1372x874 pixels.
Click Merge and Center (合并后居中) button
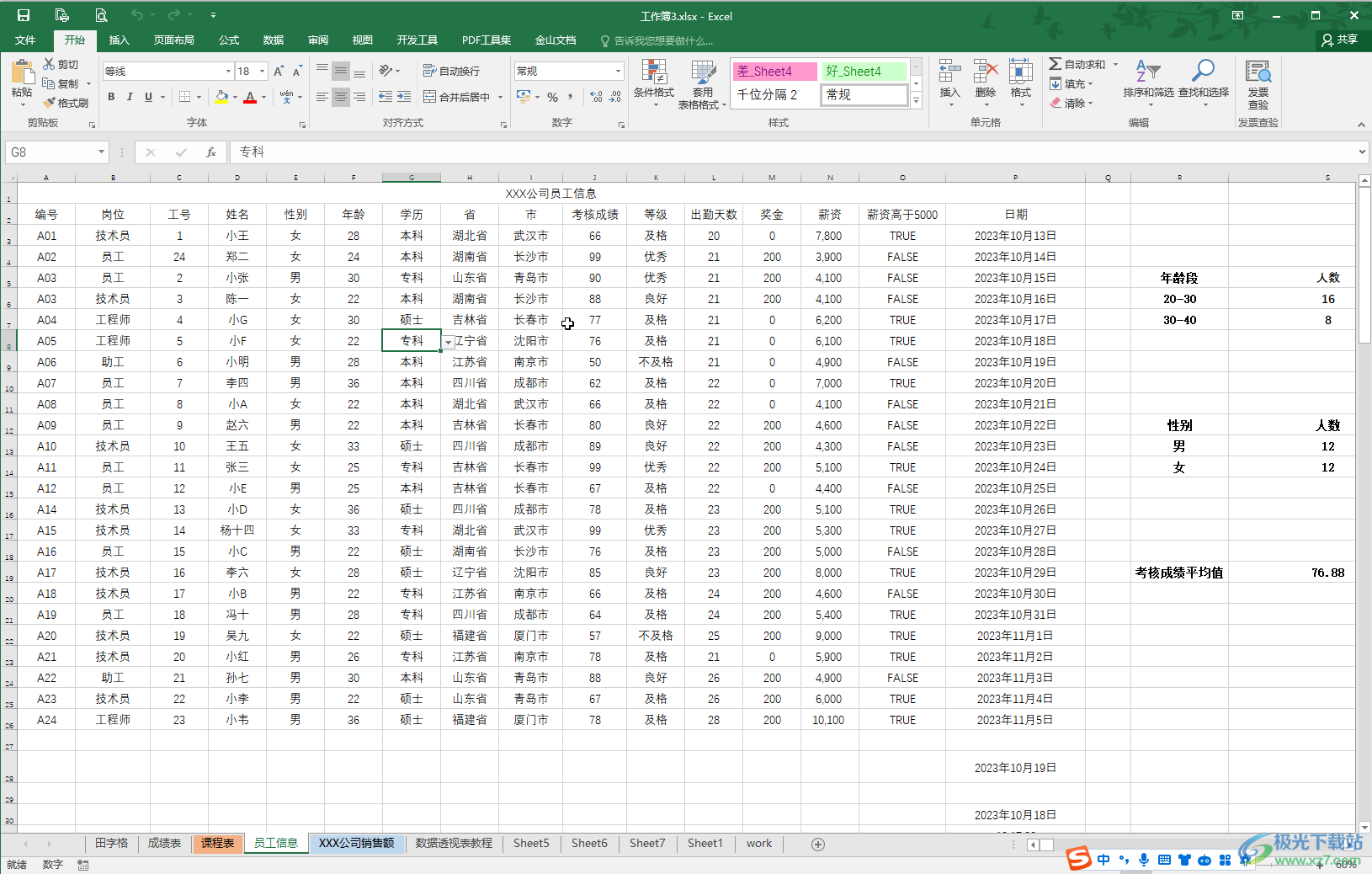click(x=457, y=97)
